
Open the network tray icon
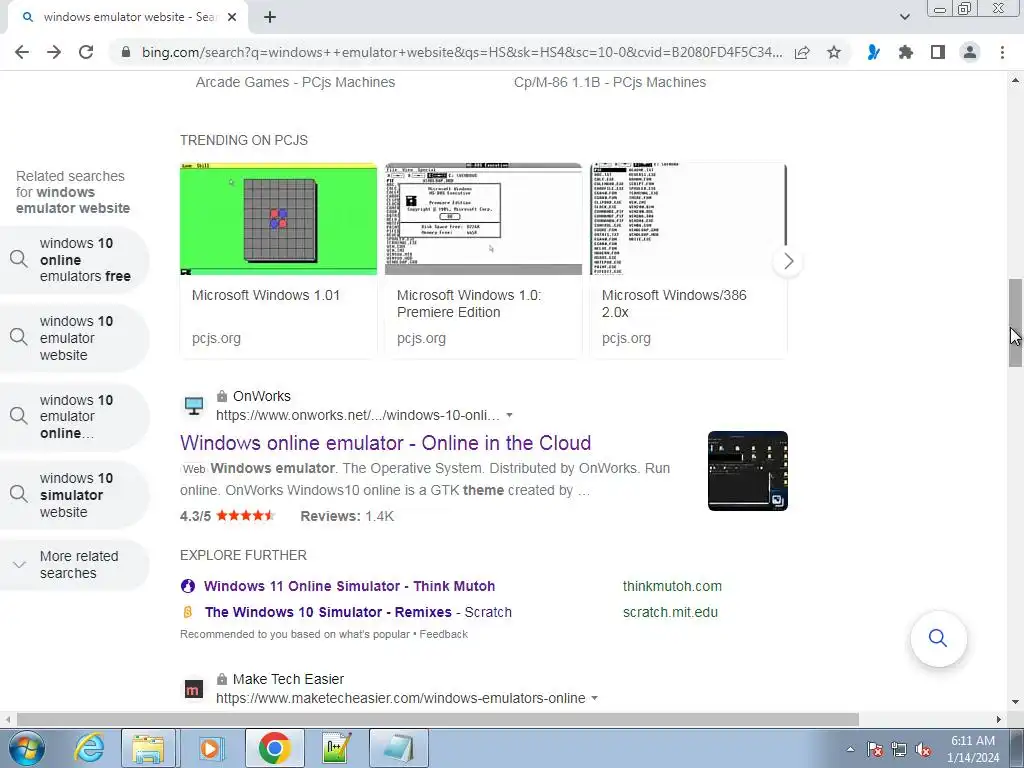[899, 749]
